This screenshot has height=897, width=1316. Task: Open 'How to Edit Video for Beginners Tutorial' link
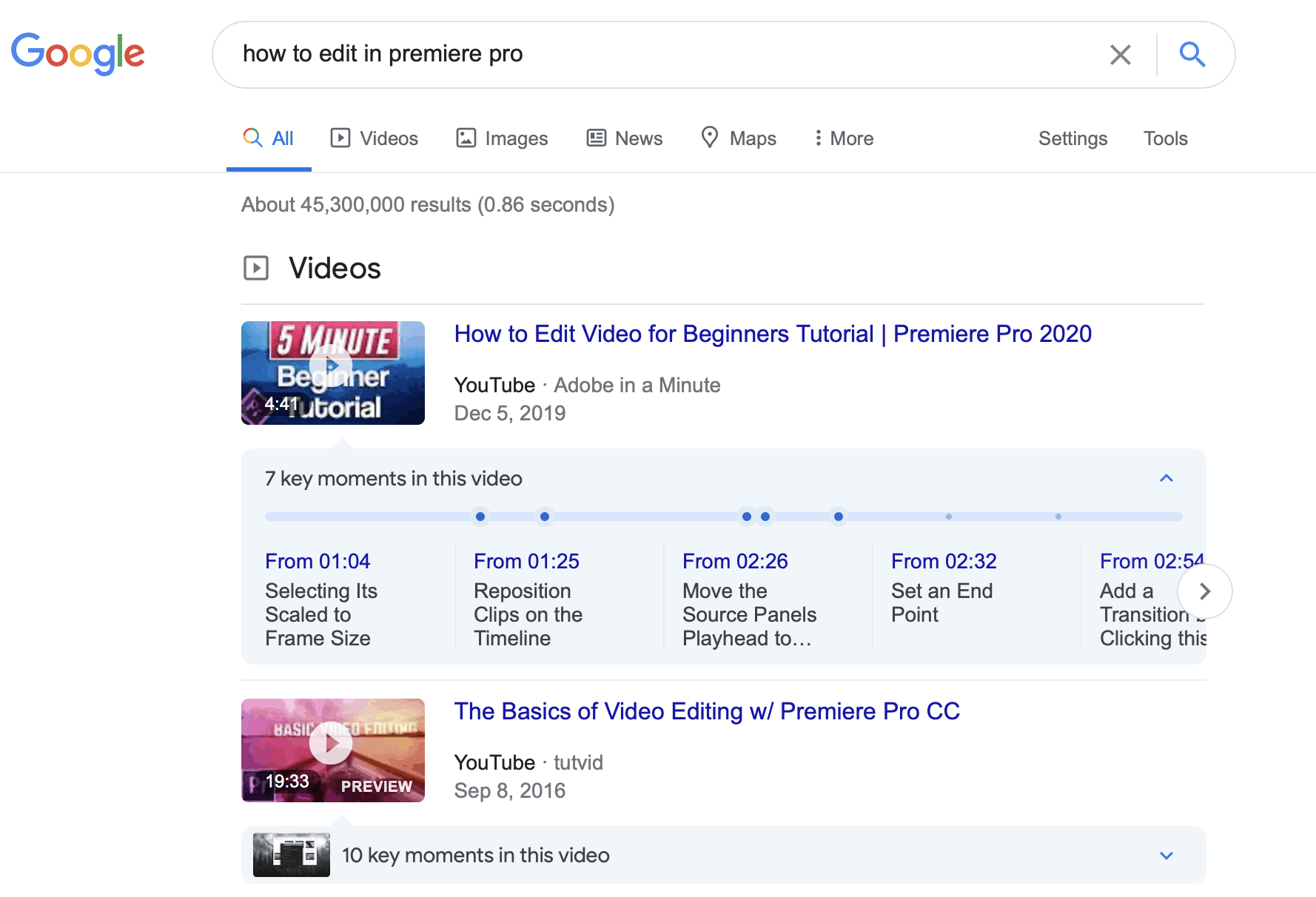click(x=773, y=334)
